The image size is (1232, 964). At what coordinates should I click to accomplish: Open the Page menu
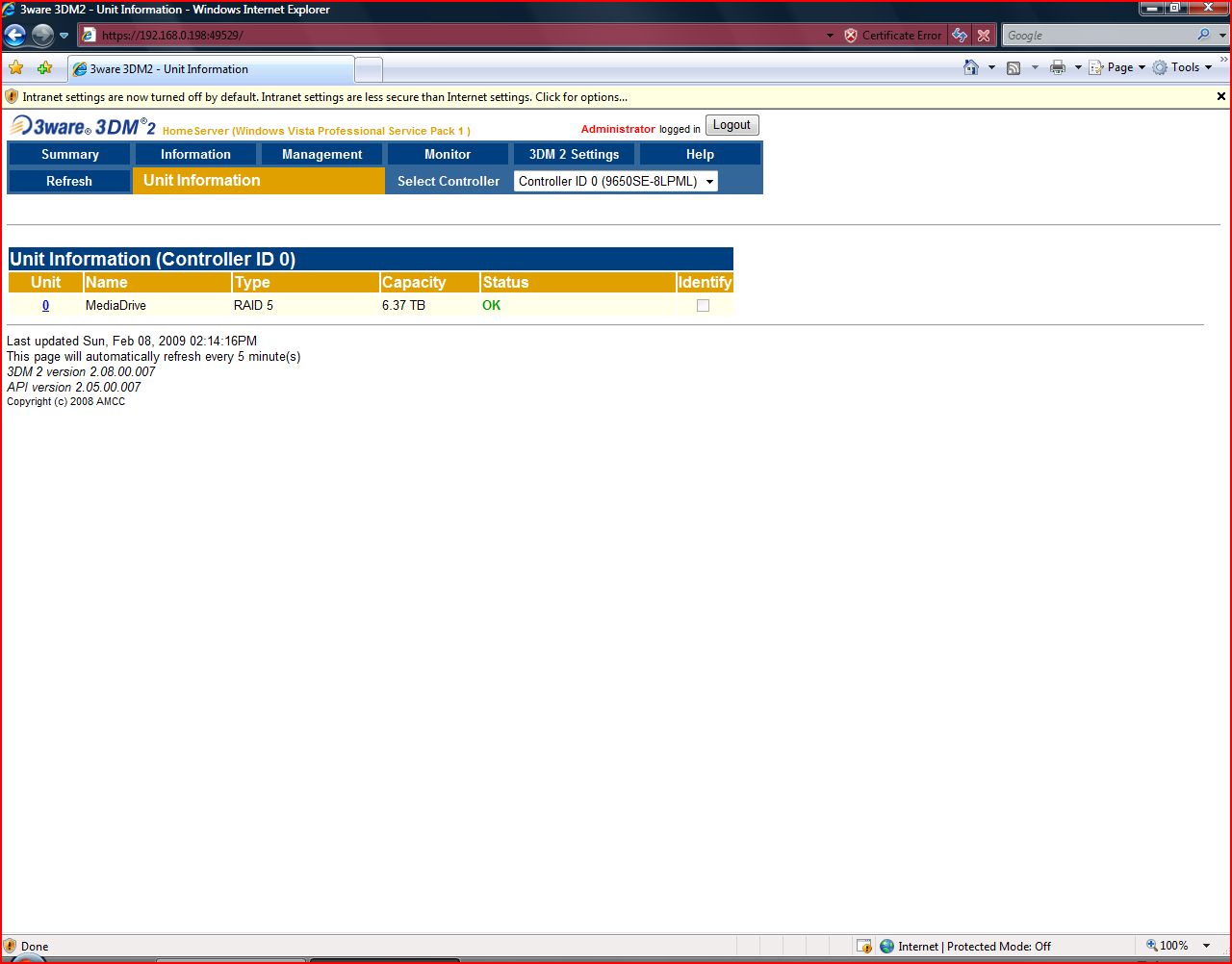1117,67
